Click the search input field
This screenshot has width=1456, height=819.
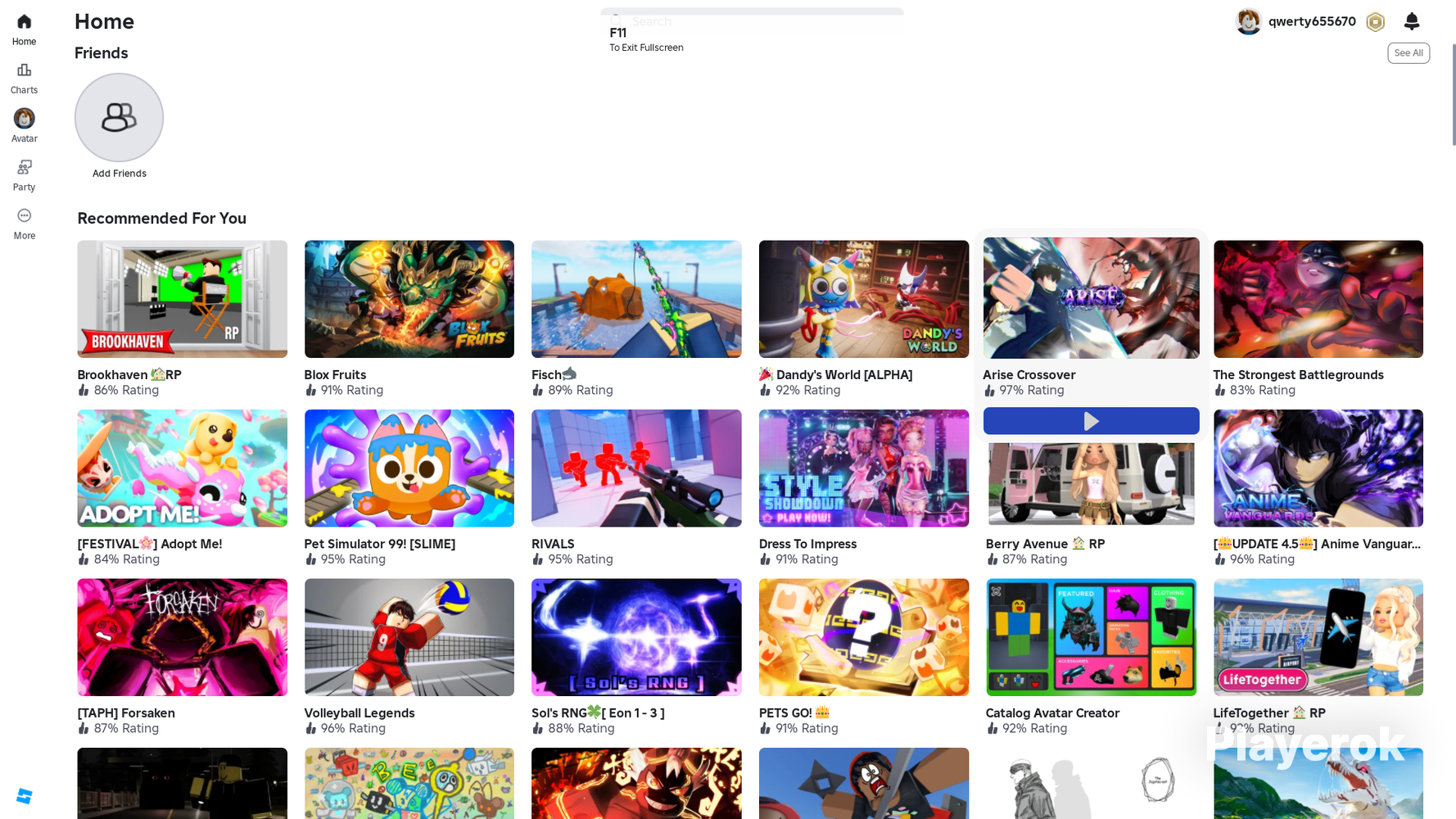pyautogui.click(x=752, y=21)
